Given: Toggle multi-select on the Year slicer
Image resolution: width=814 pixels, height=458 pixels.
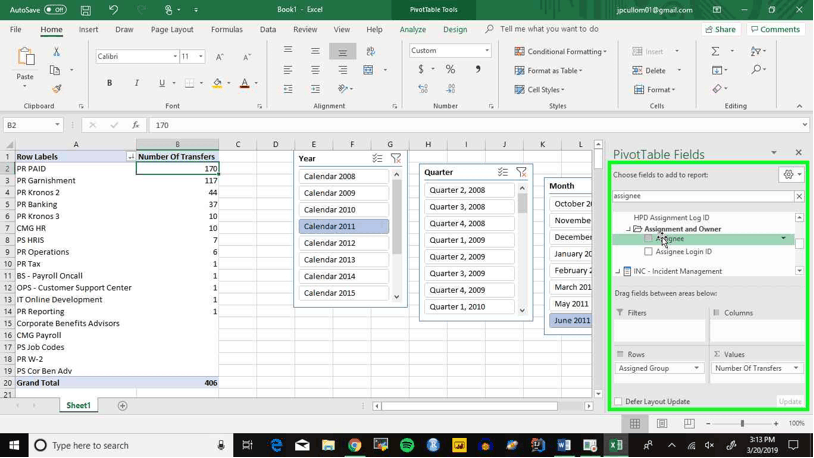Looking at the screenshot, I should tap(377, 158).
